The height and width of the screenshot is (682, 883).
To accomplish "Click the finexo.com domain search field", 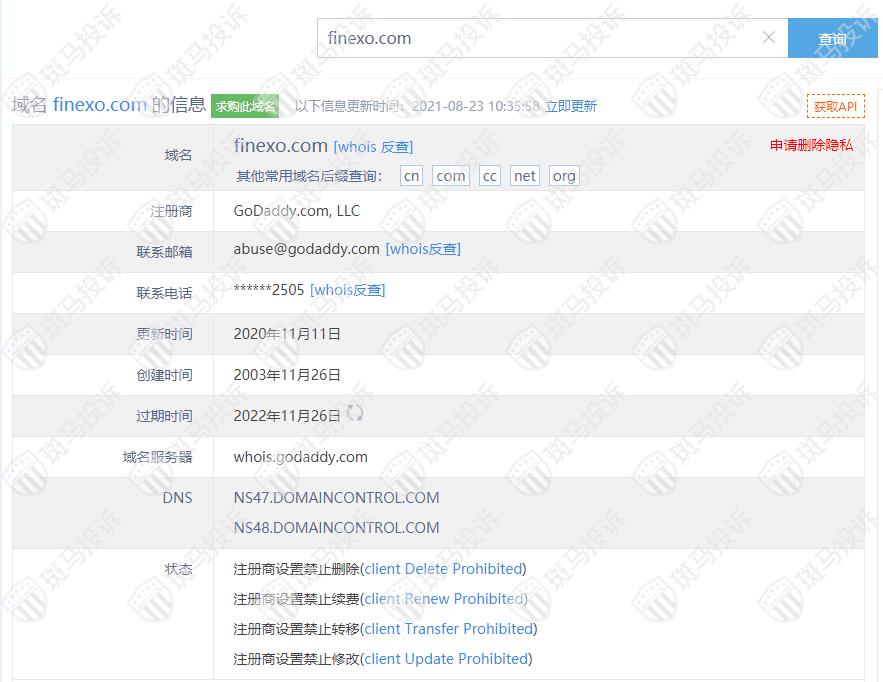I will click(540, 38).
